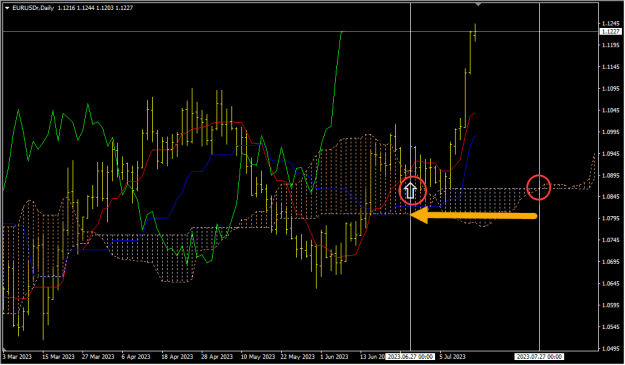This screenshot has height=365, width=625.
Task: Click the 1.0595 price scale value
Action: click(611, 305)
